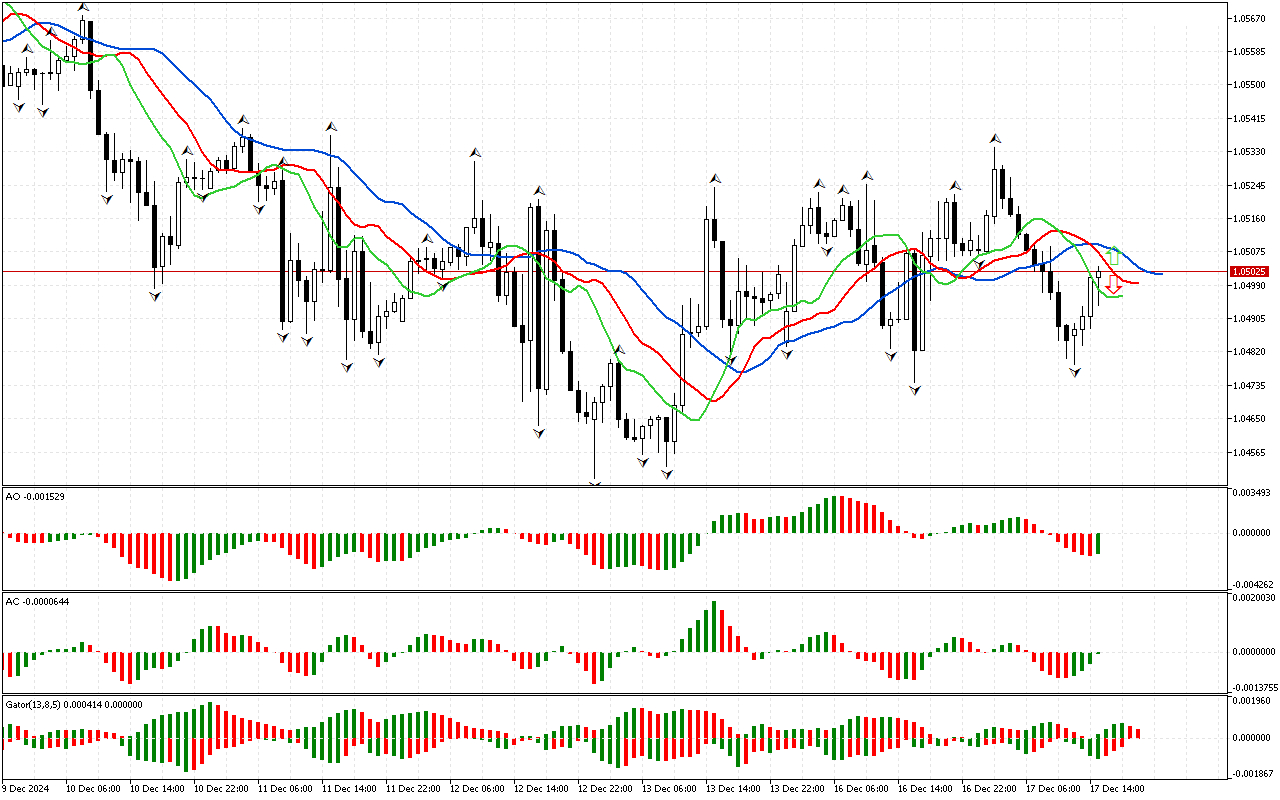1280x800 pixels.
Task: Click the 11 Dec 06:00 time axis label
Action: [x=285, y=789]
